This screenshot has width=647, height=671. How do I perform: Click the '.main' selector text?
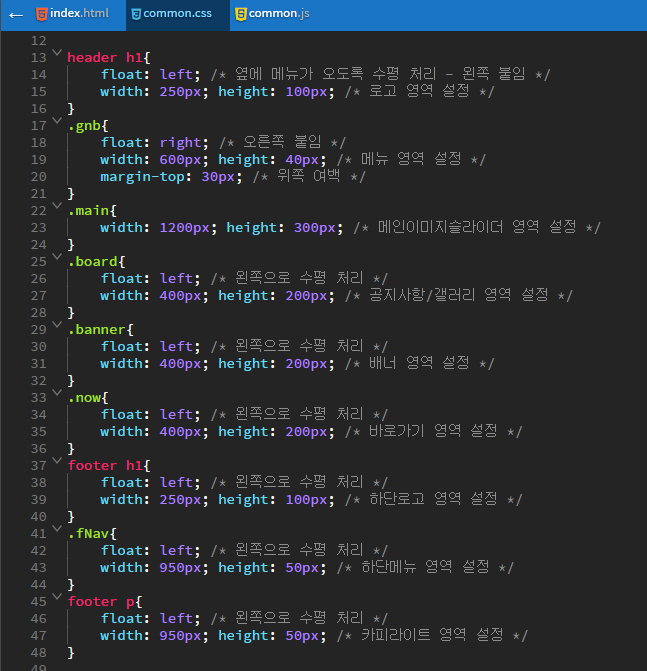[x=89, y=211]
